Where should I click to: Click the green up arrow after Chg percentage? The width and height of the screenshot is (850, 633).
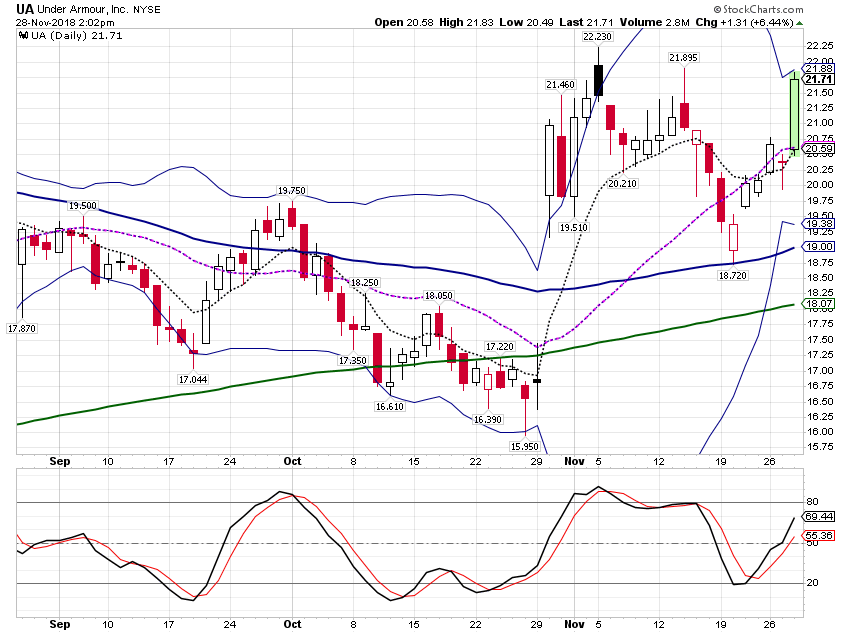pyautogui.click(x=800, y=23)
